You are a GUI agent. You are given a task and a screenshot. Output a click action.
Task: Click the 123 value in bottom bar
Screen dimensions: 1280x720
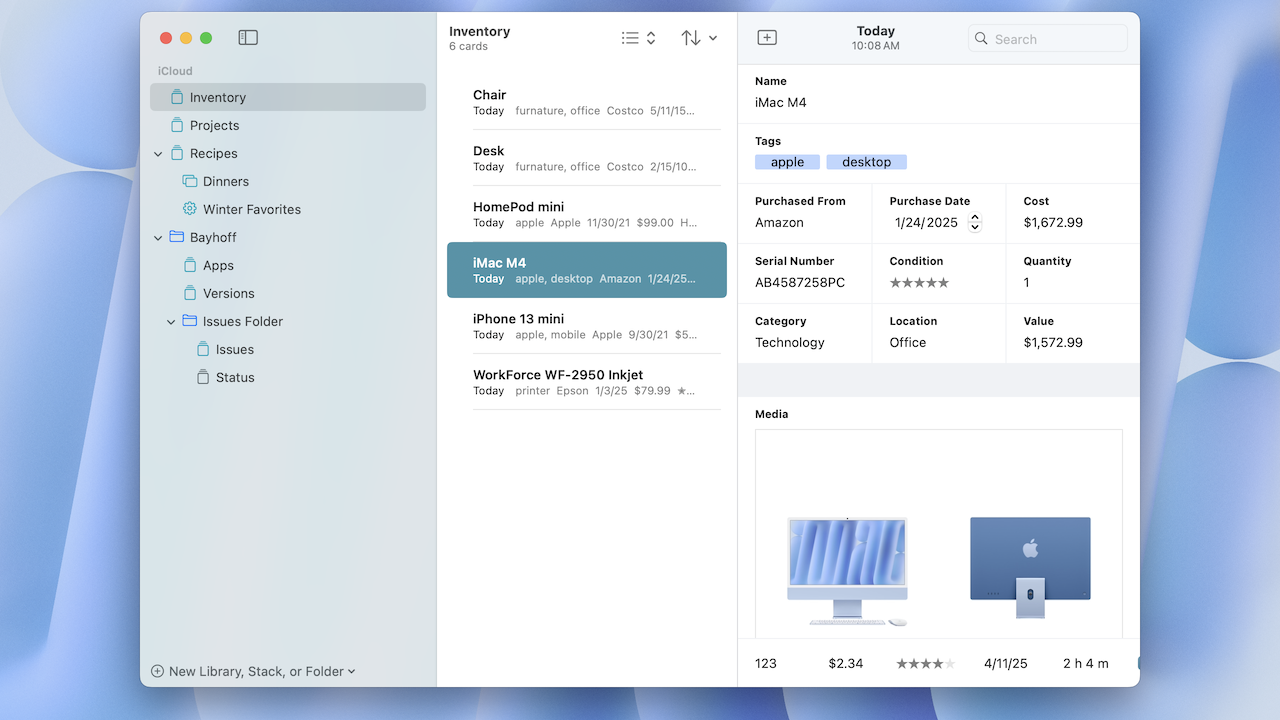click(766, 663)
